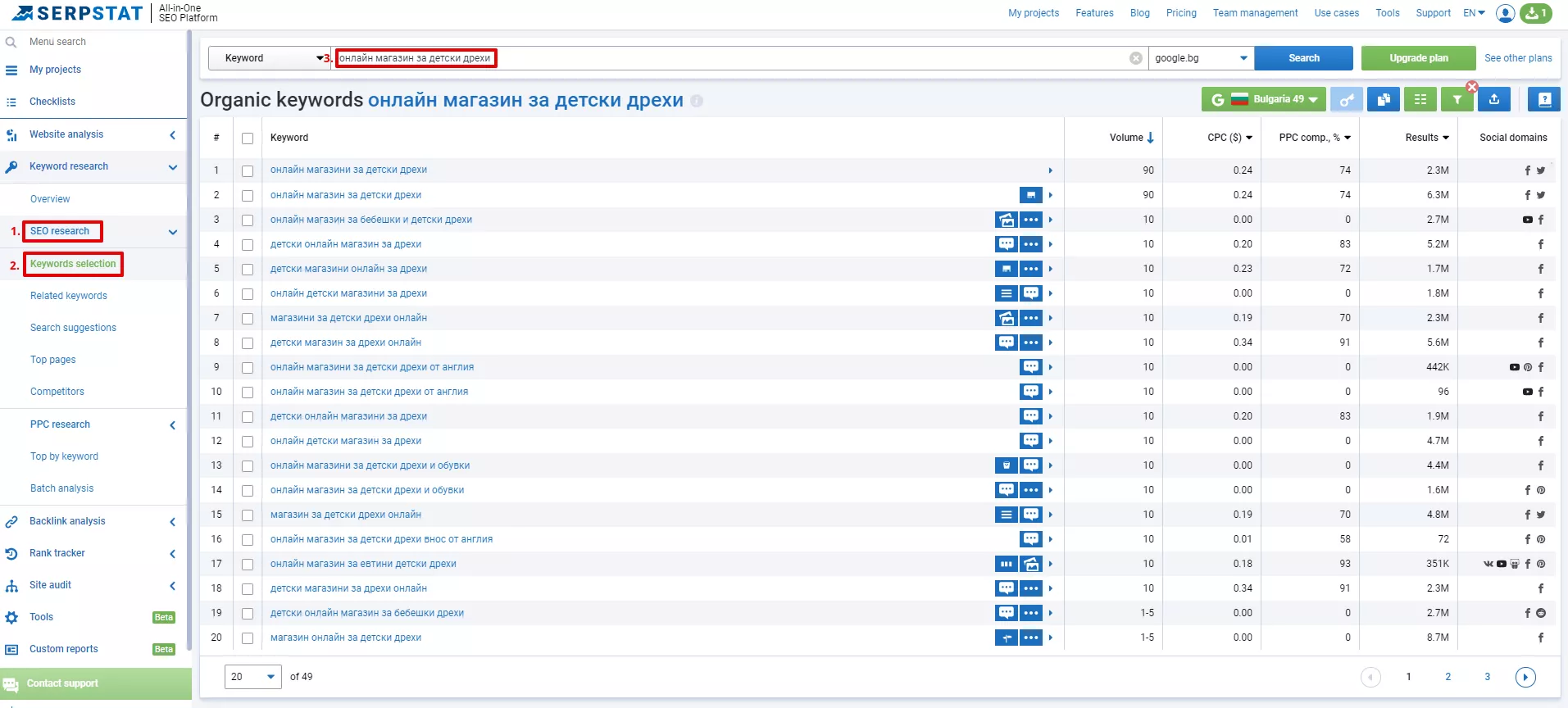1568x708 pixels.
Task: Check the checkbox for row 2
Action: coord(248,196)
